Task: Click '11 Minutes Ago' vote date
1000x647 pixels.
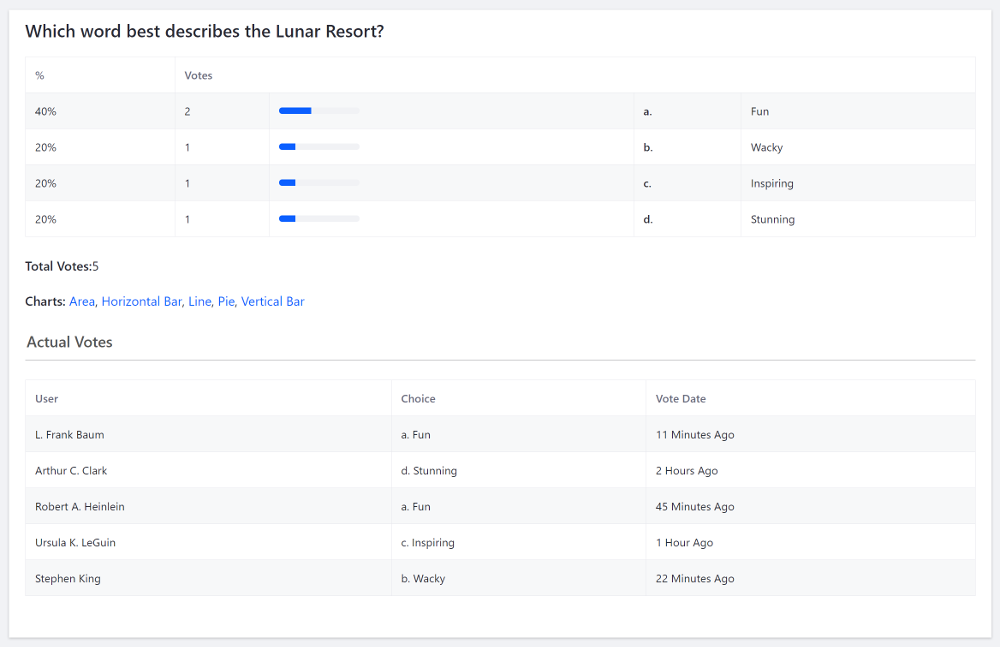Action: [x=695, y=435]
